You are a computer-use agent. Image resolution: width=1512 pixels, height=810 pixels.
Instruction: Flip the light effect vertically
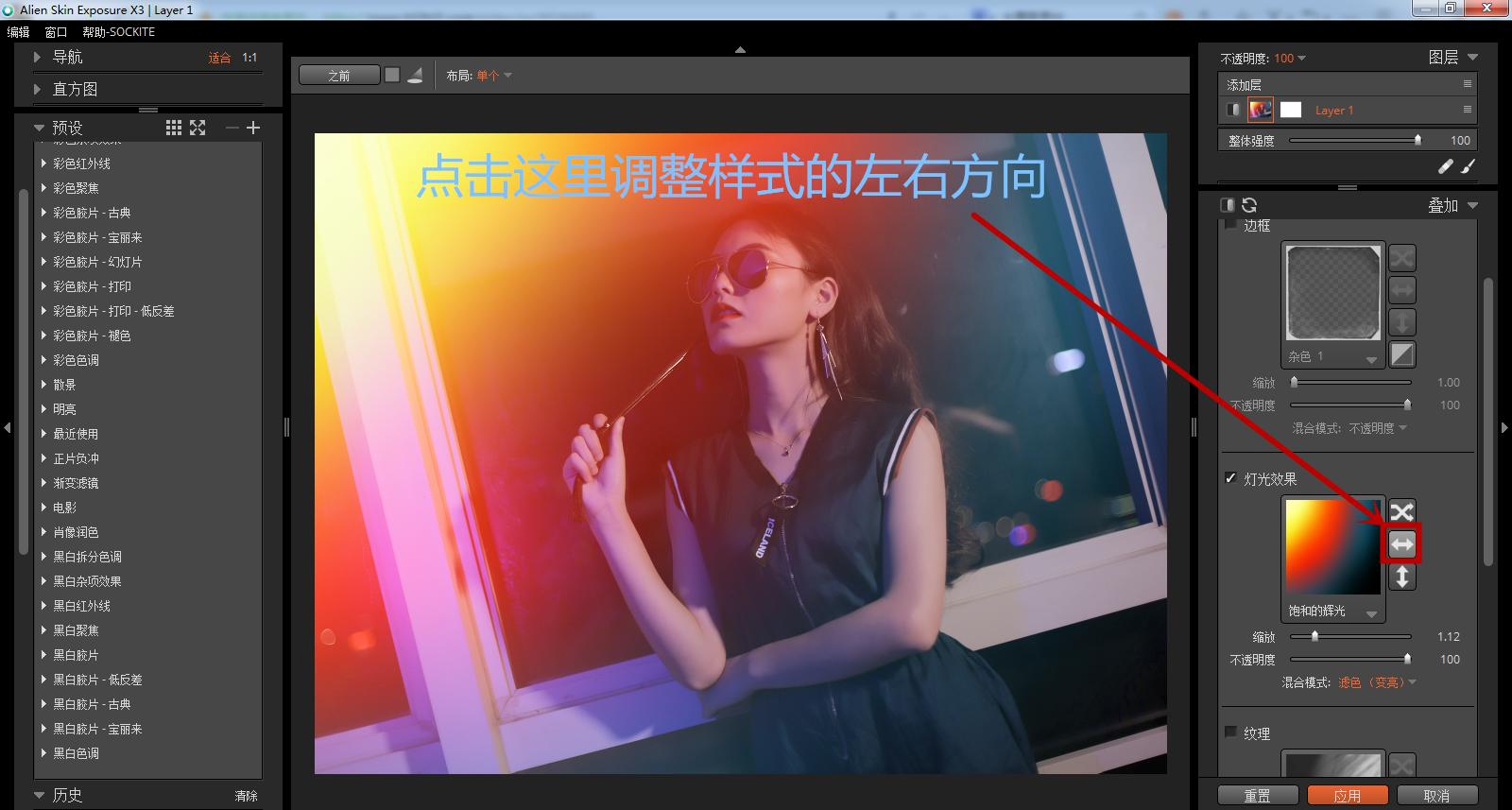coord(1402,577)
